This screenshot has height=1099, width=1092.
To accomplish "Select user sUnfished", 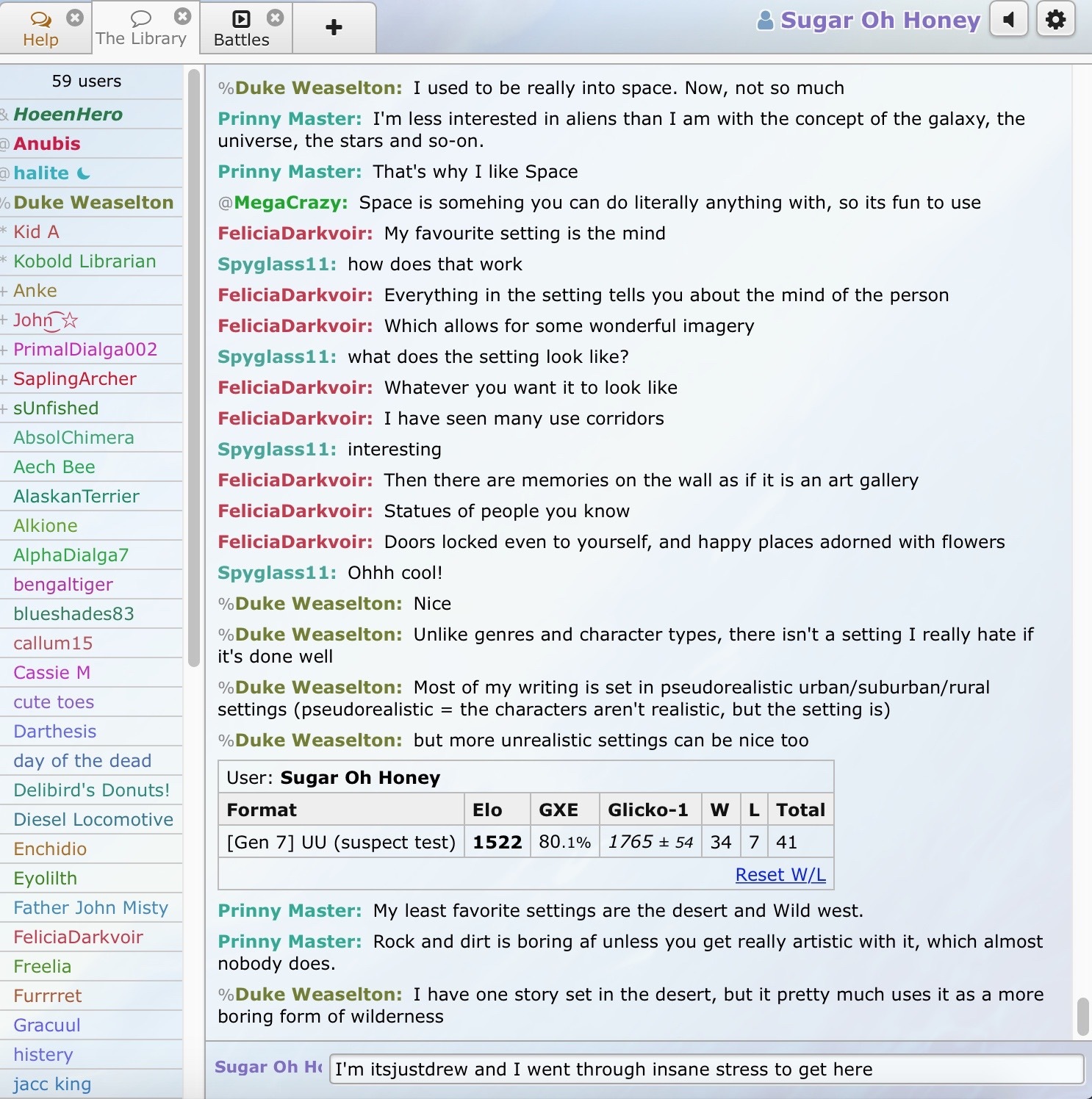I will coord(91,408).
